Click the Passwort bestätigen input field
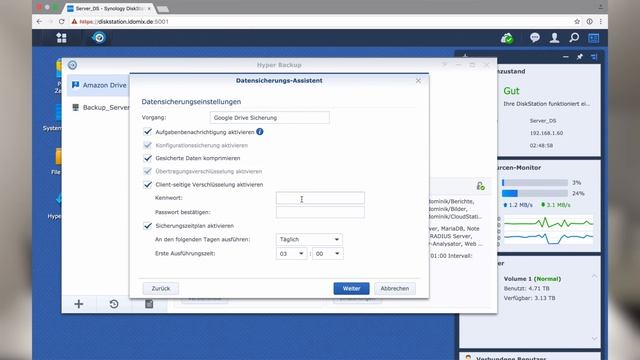The height and width of the screenshot is (360, 640). point(320,212)
